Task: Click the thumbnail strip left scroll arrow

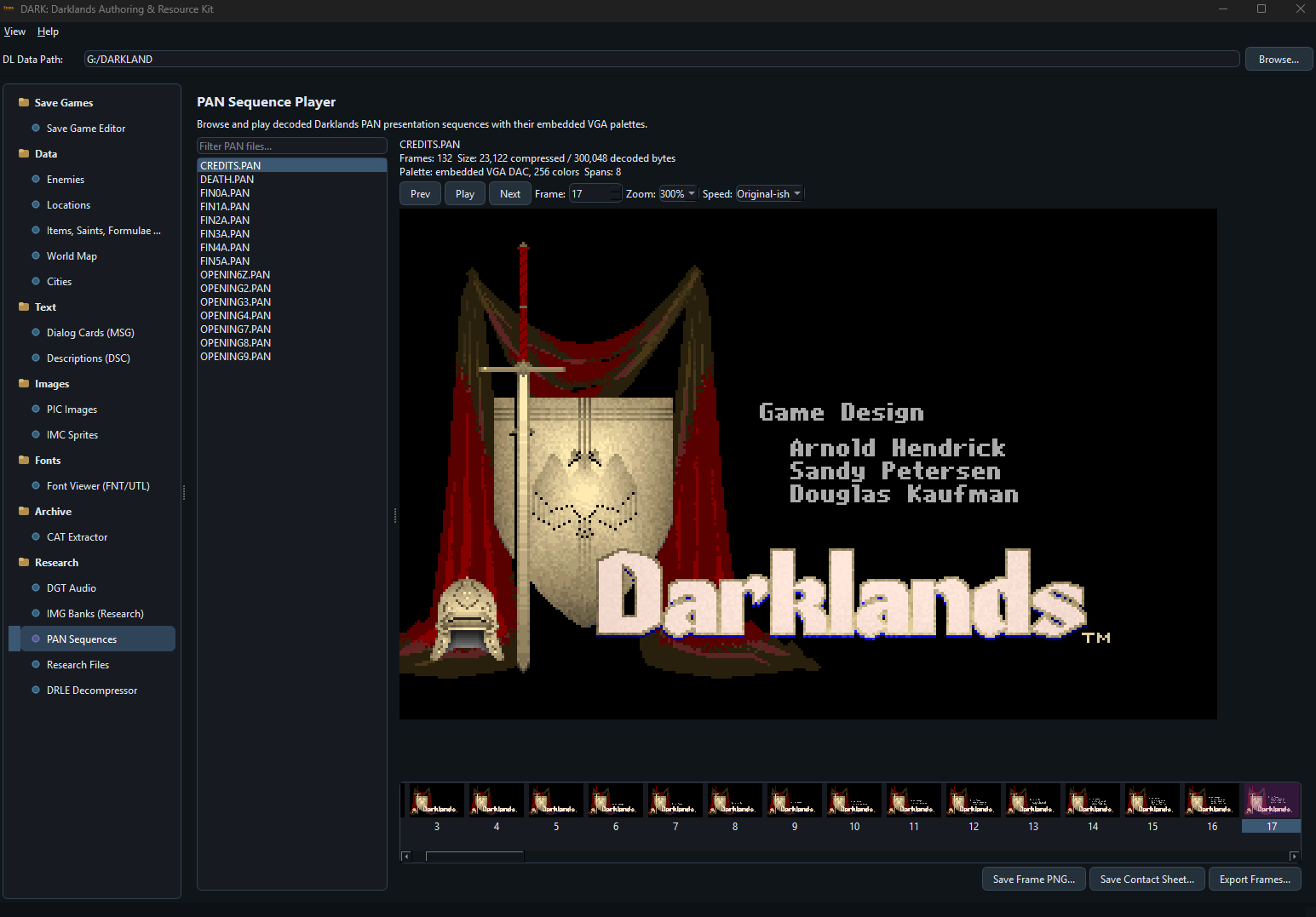Action: [x=406, y=856]
